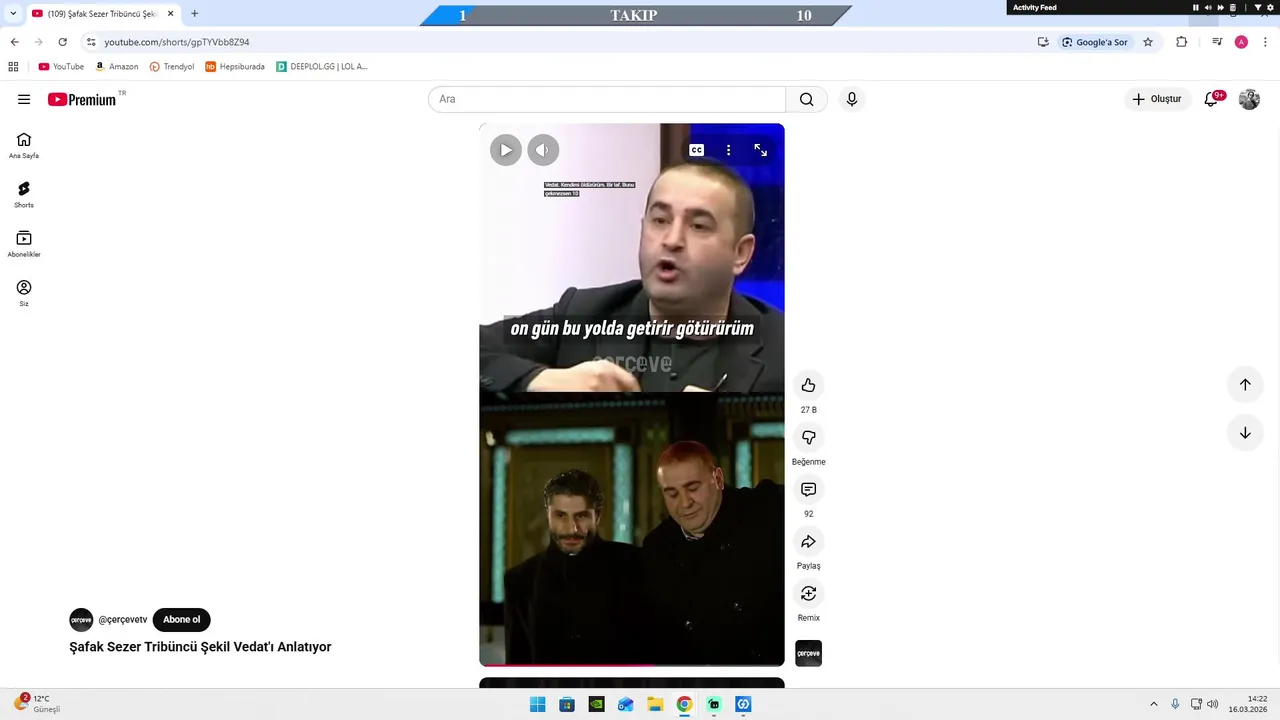The width and height of the screenshot is (1280, 720).
Task: Reload the page
Action: [x=62, y=42]
